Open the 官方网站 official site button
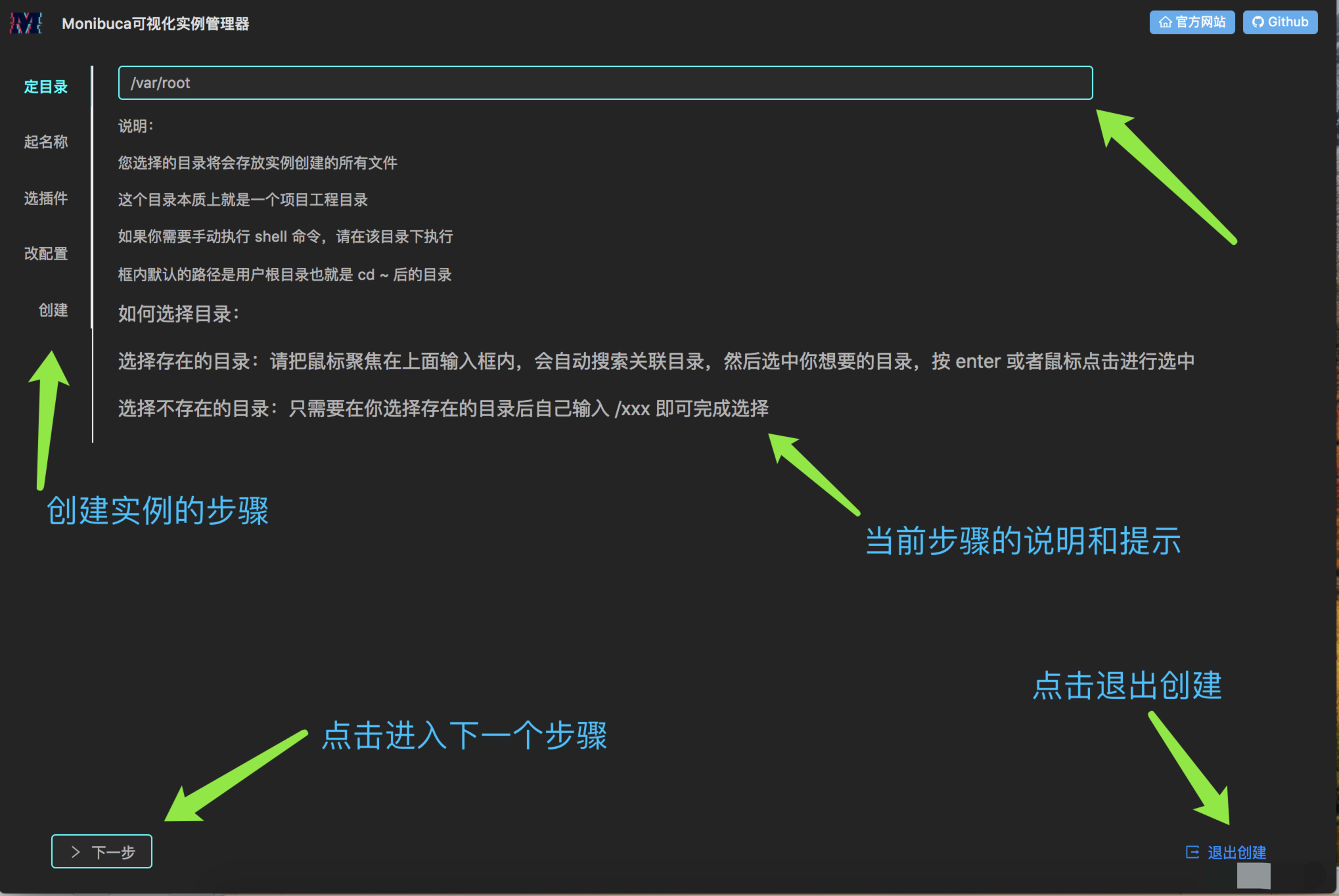This screenshot has width=1339, height=896. (1192, 22)
